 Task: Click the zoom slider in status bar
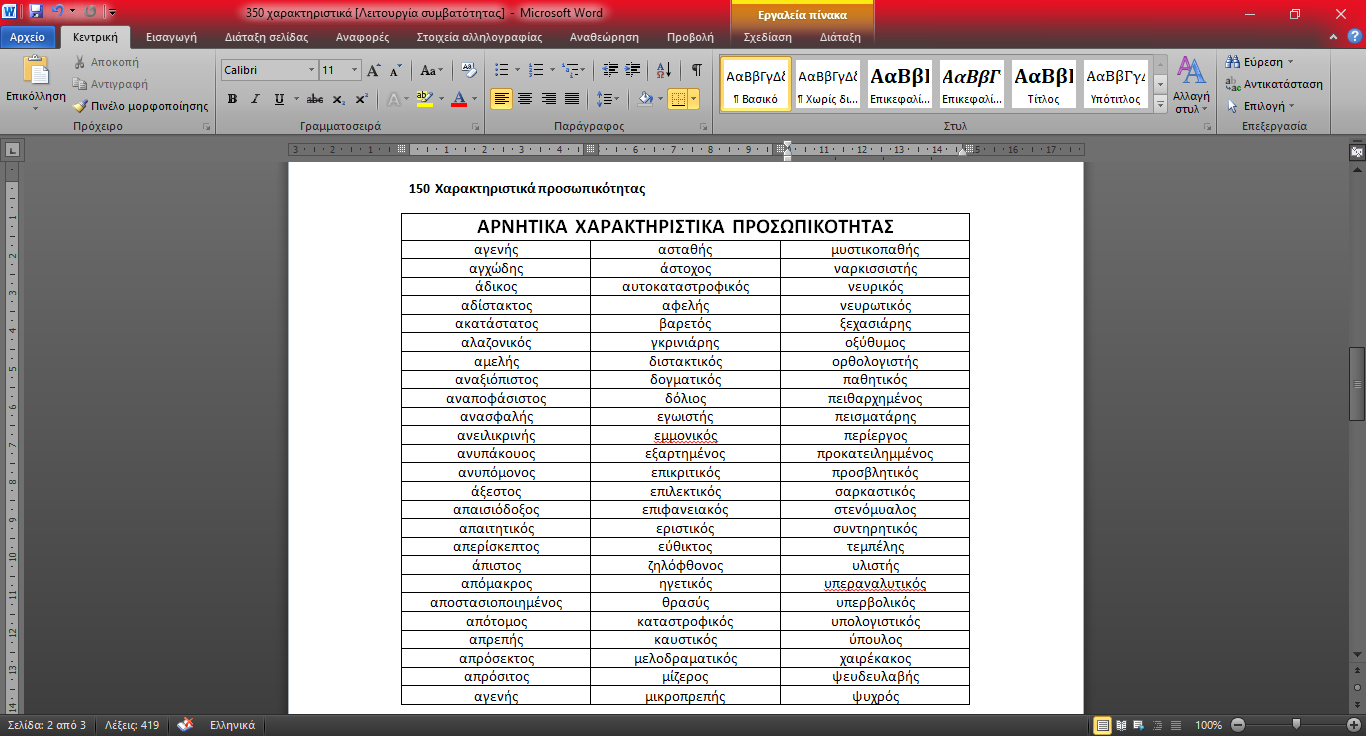pyautogui.click(x=1296, y=725)
